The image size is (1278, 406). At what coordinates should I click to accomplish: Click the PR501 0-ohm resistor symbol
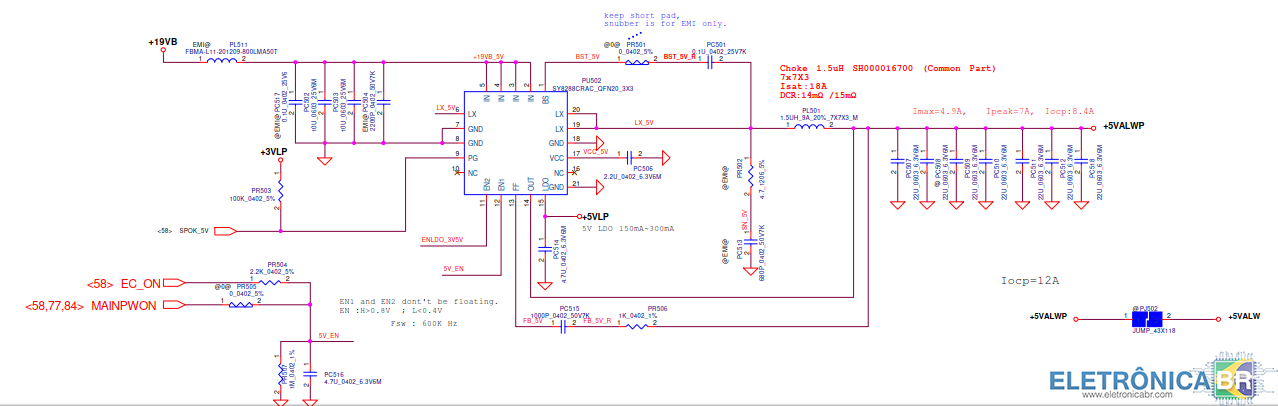pos(638,60)
